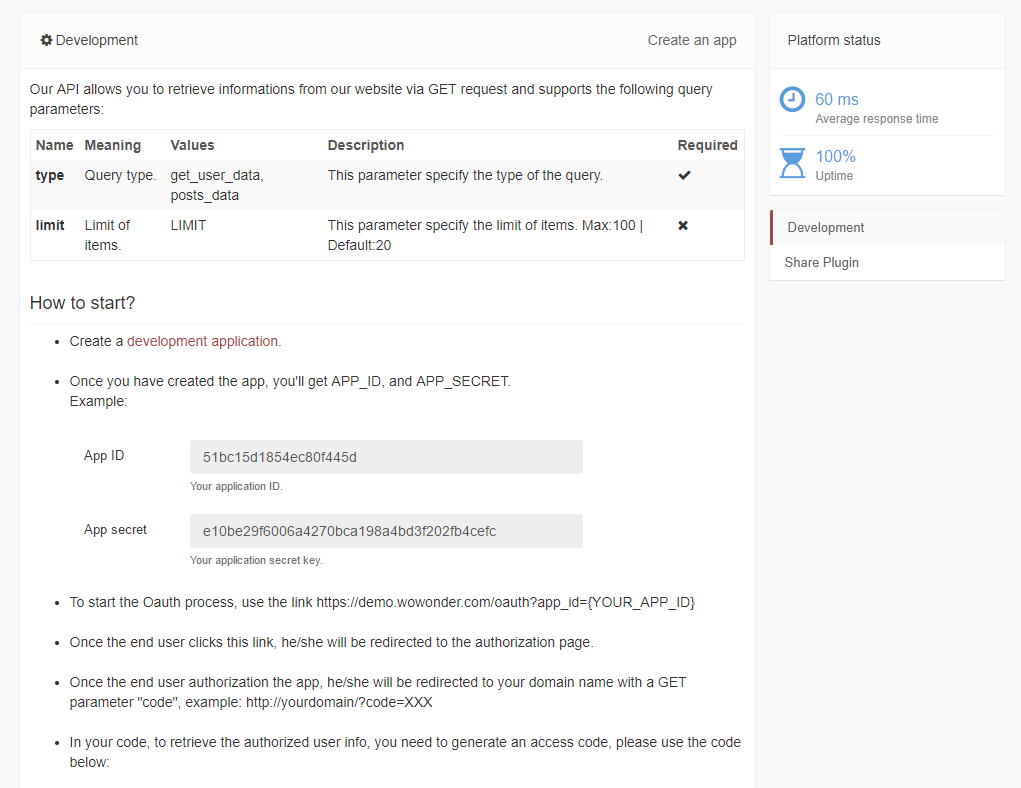Screen dimensions: 1021x788
Task: Click the How to start? heading
Action: coord(82,303)
